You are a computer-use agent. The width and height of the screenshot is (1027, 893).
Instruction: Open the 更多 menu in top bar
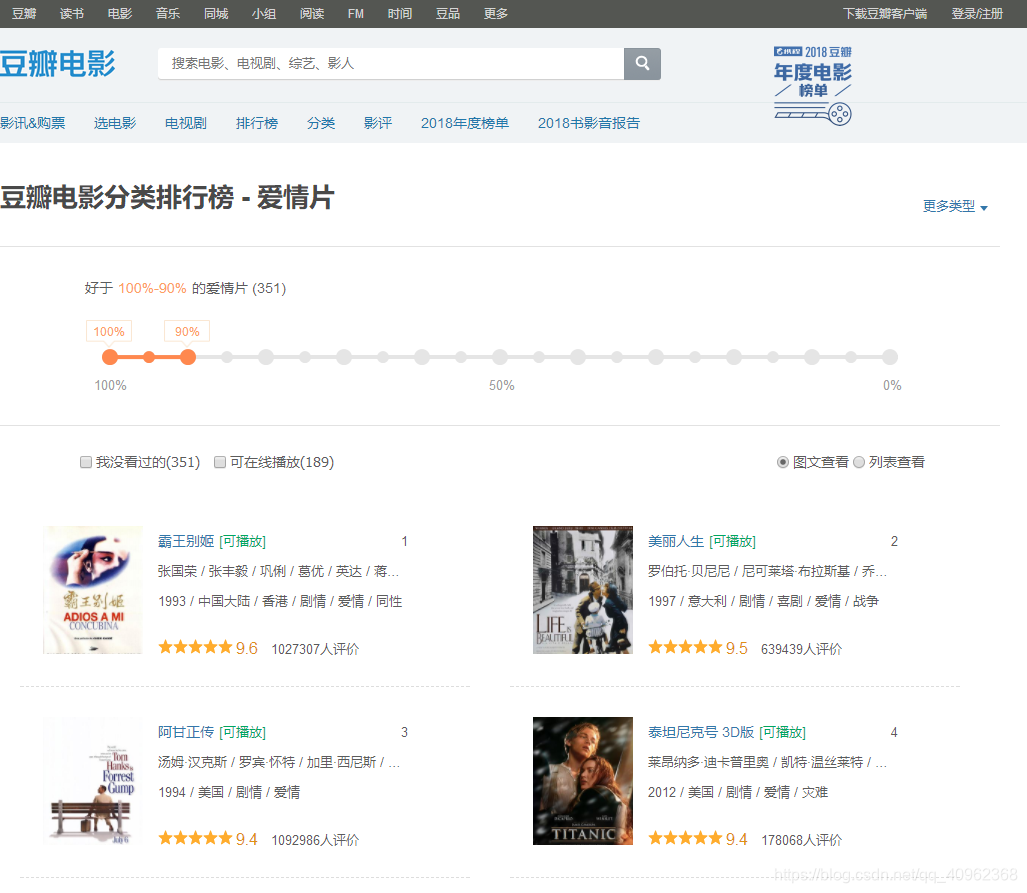click(496, 14)
